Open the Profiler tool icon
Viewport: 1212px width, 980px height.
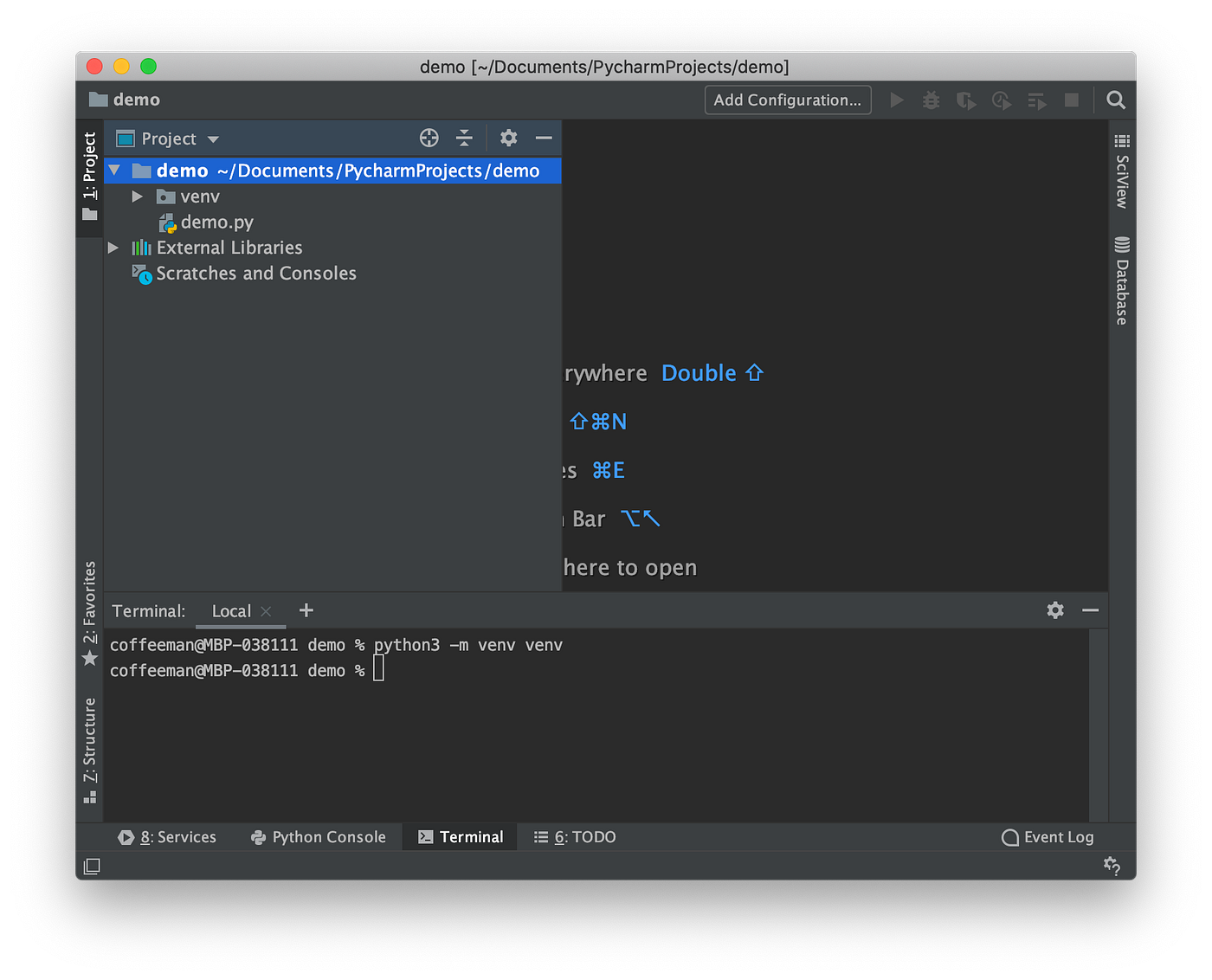pyautogui.click(x=1002, y=100)
